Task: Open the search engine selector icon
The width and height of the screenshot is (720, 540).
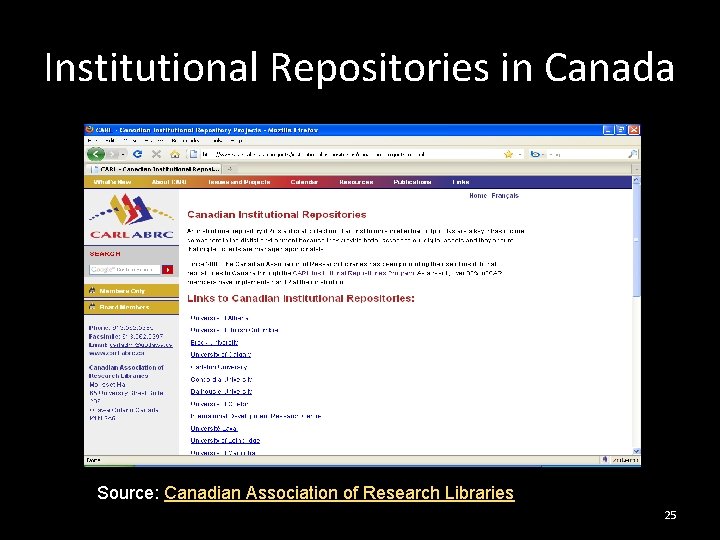Action: (x=535, y=154)
